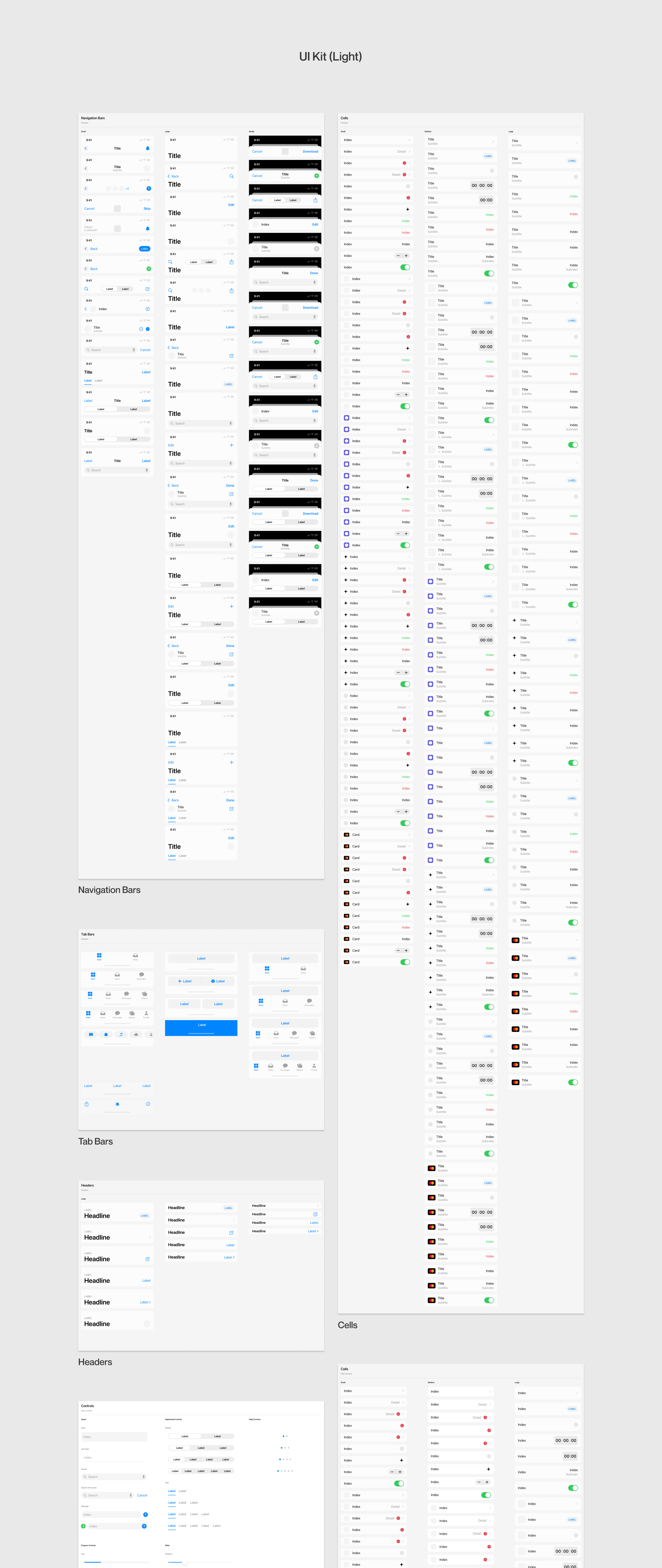Select music note icon in icon-only tab bar
Image resolution: width=662 pixels, height=1568 pixels.
point(121,1034)
